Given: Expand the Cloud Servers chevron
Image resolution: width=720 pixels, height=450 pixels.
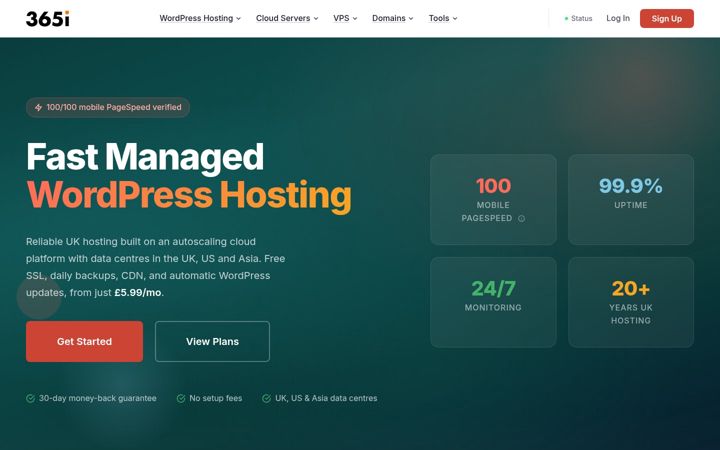Looking at the screenshot, I should [x=316, y=19].
